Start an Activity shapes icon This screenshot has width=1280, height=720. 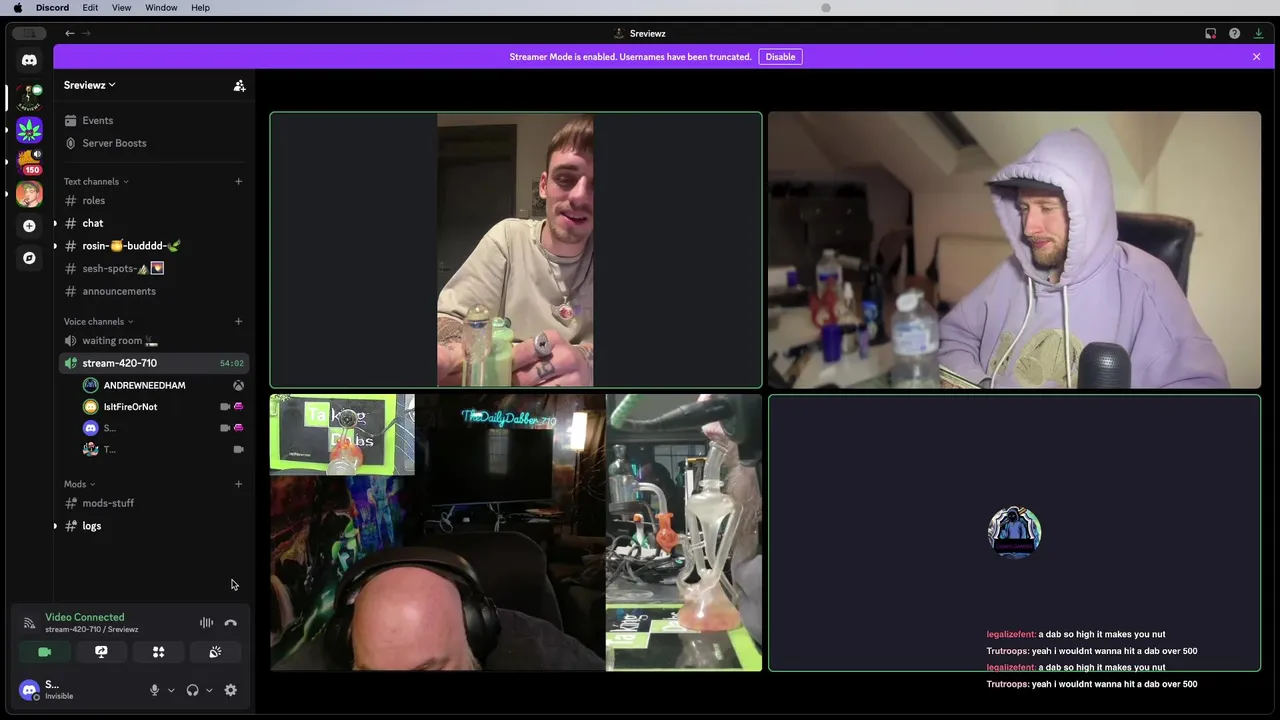tap(158, 652)
